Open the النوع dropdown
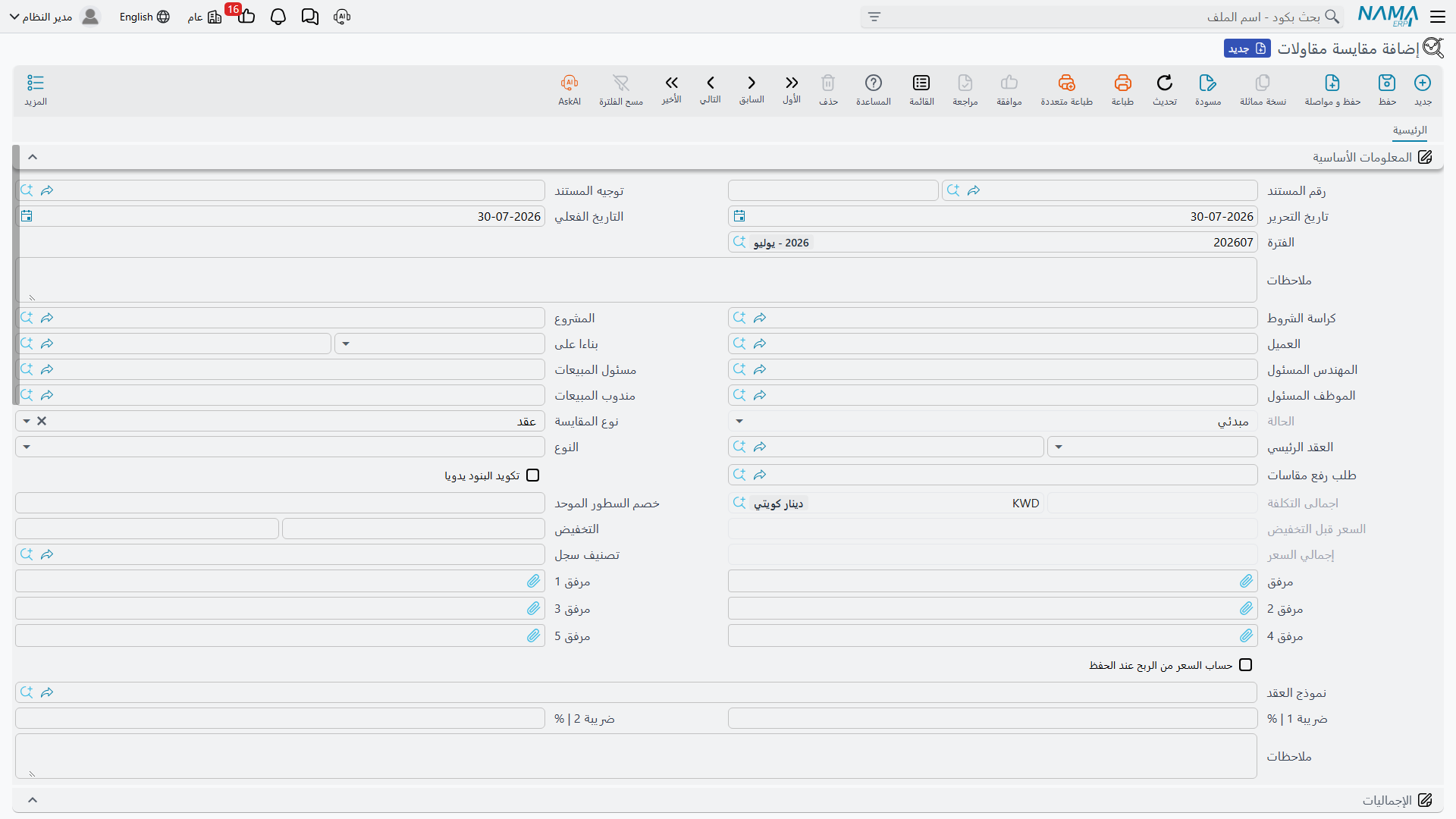The height and width of the screenshot is (819, 1456). 27,447
